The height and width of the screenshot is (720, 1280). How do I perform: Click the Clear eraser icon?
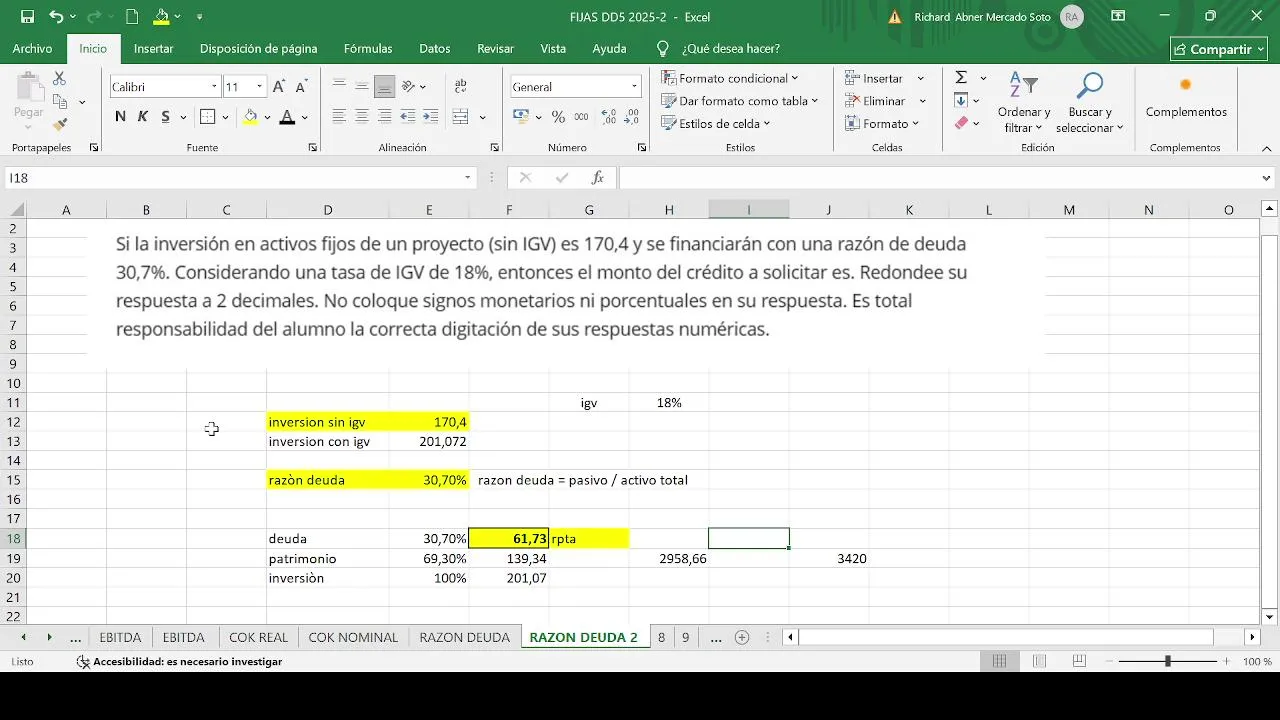961,124
